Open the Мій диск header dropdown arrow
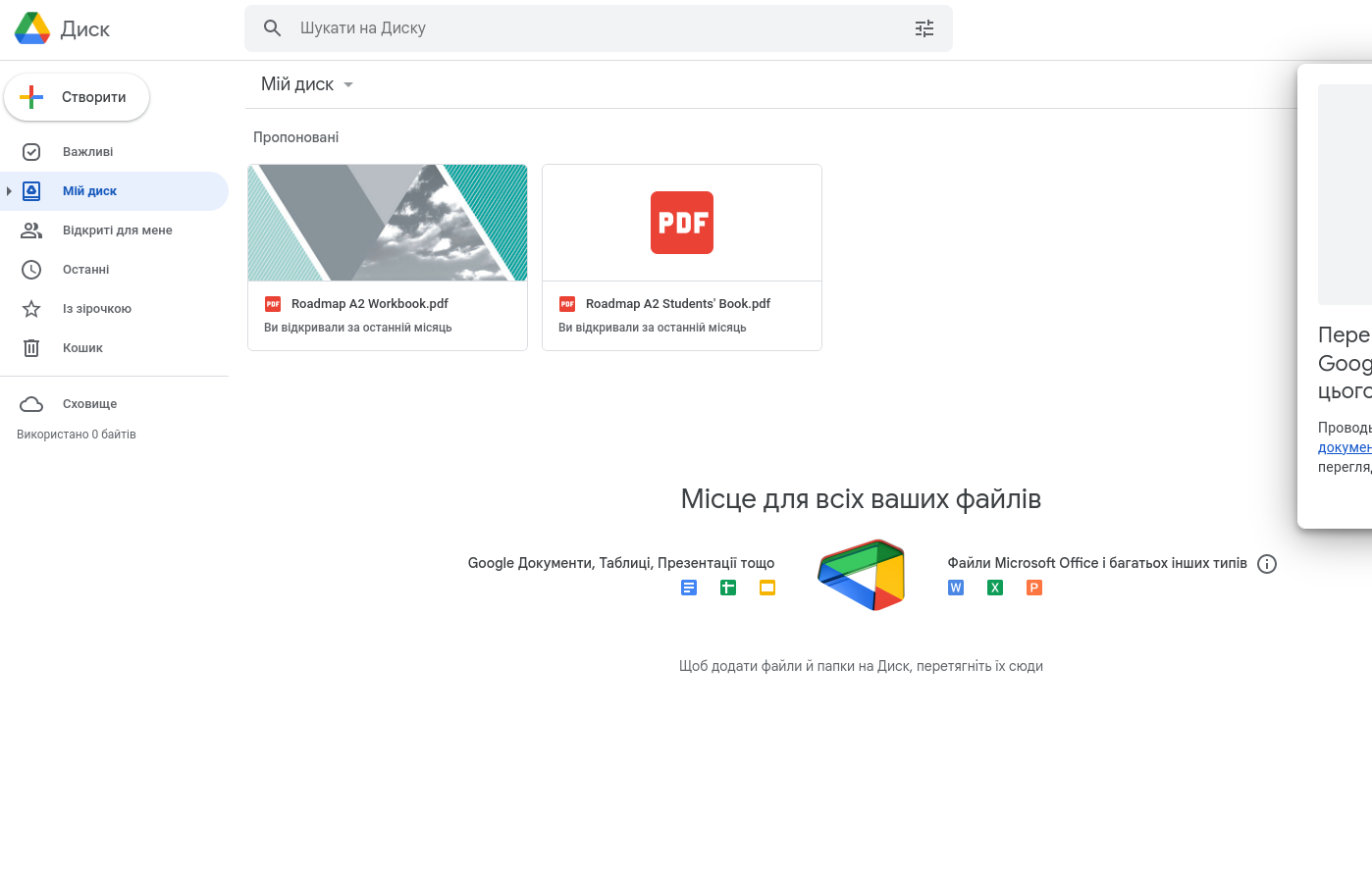The image size is (1372, 871). pos(348,84)
